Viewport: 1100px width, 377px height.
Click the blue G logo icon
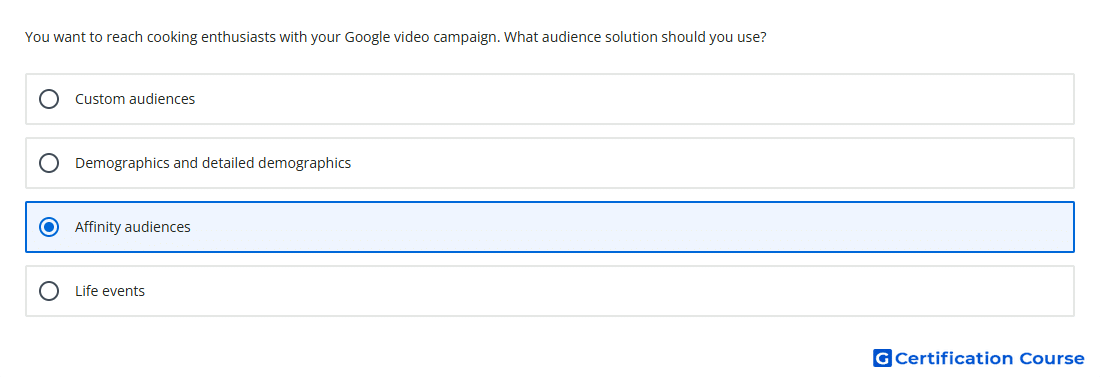[882, 358]
